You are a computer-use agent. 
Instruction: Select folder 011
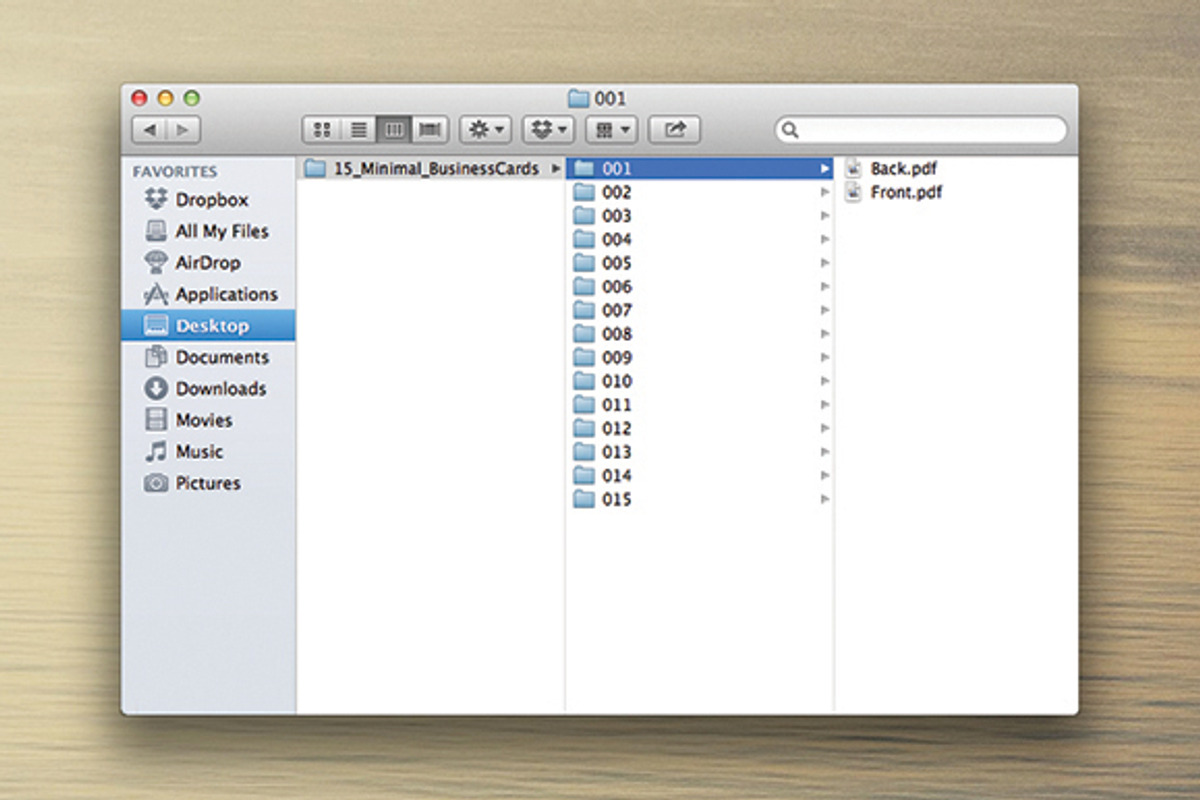[700, 405]
